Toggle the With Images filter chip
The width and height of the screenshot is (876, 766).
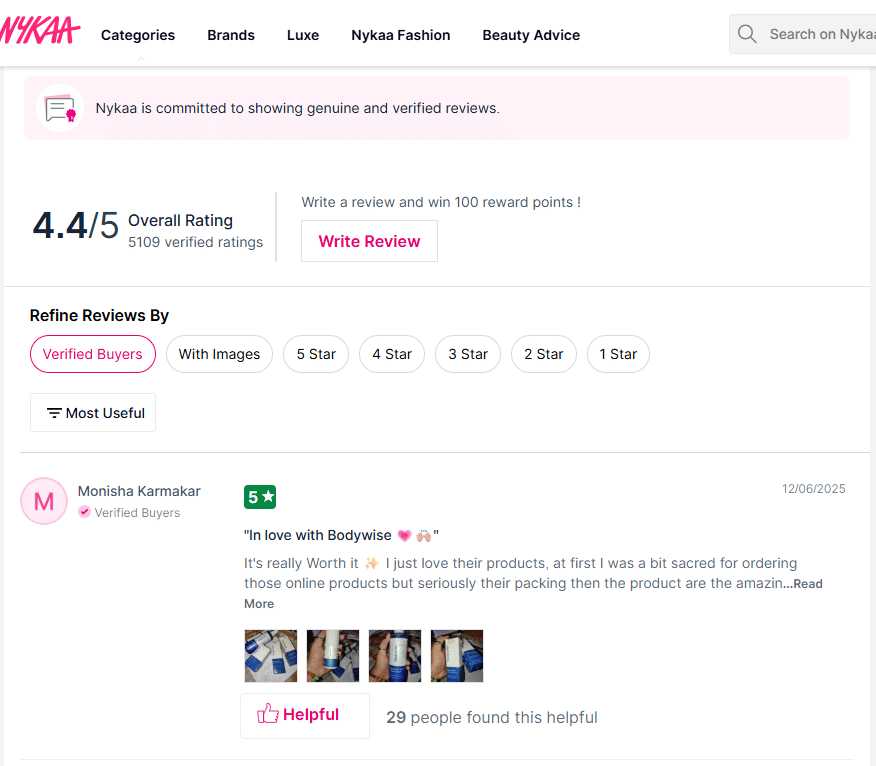(219, 354)
